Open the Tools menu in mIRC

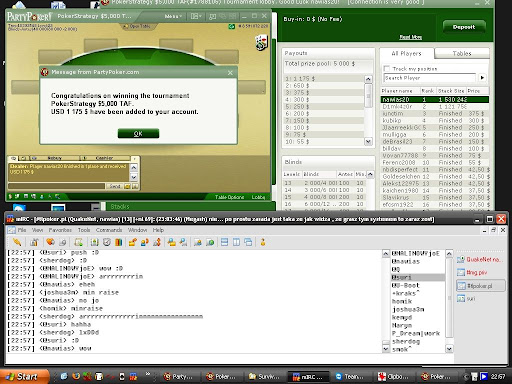click(84, 230)
